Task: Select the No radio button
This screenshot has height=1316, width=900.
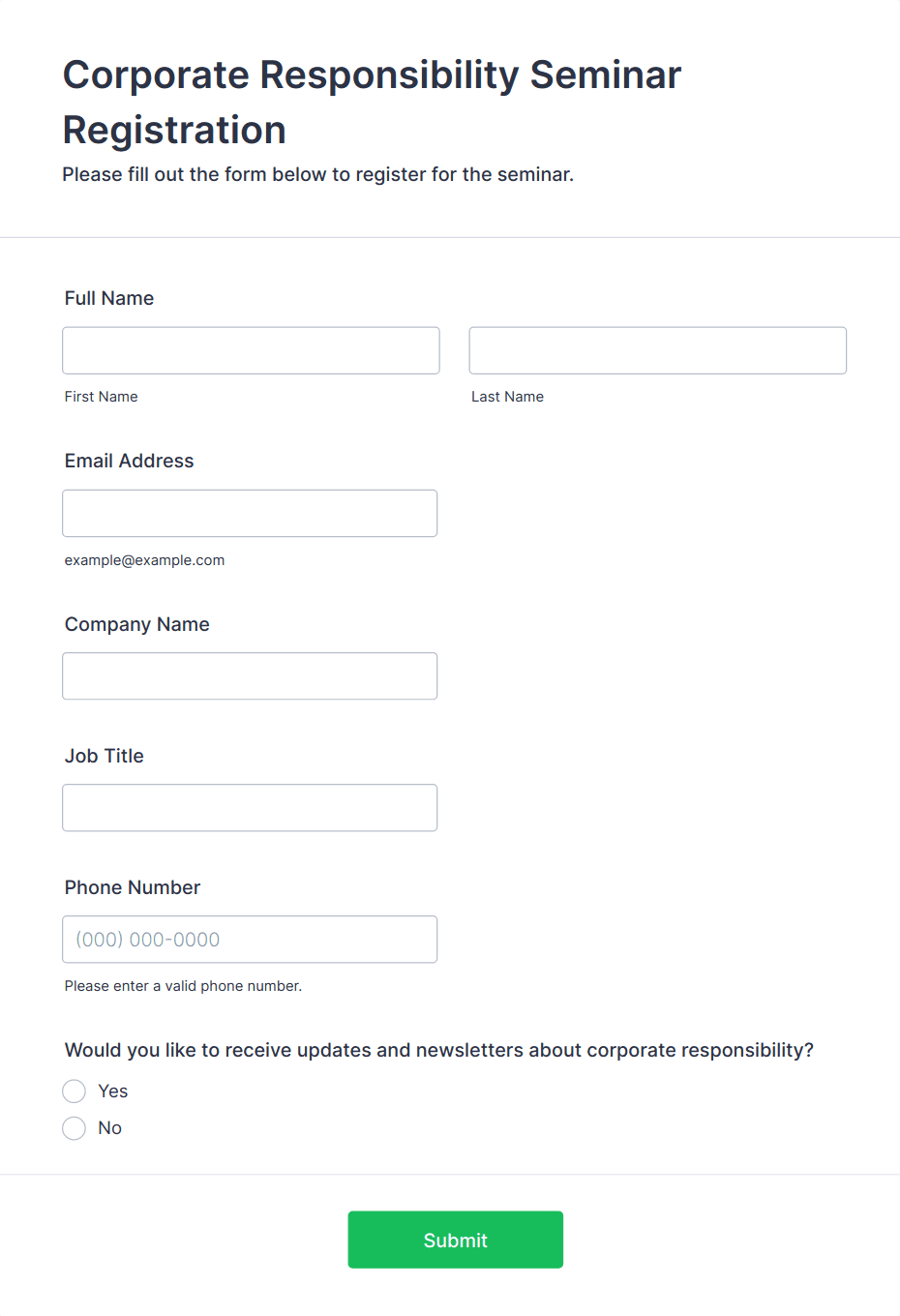Action: point(75,1128)
